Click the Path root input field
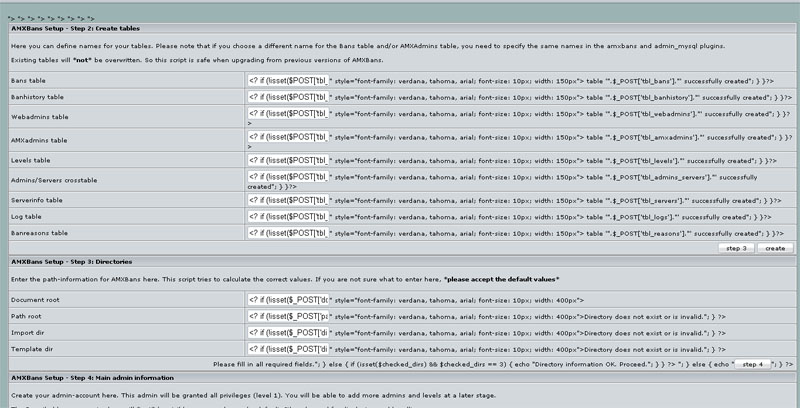Viewport: 800px width, 408px height. (288, 316)
